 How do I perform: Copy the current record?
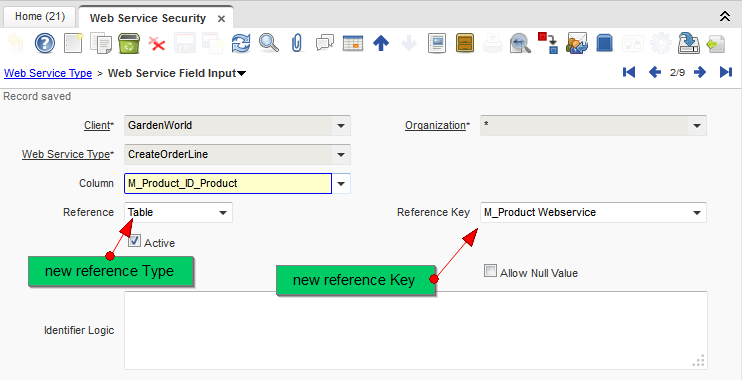click(101, 44)
